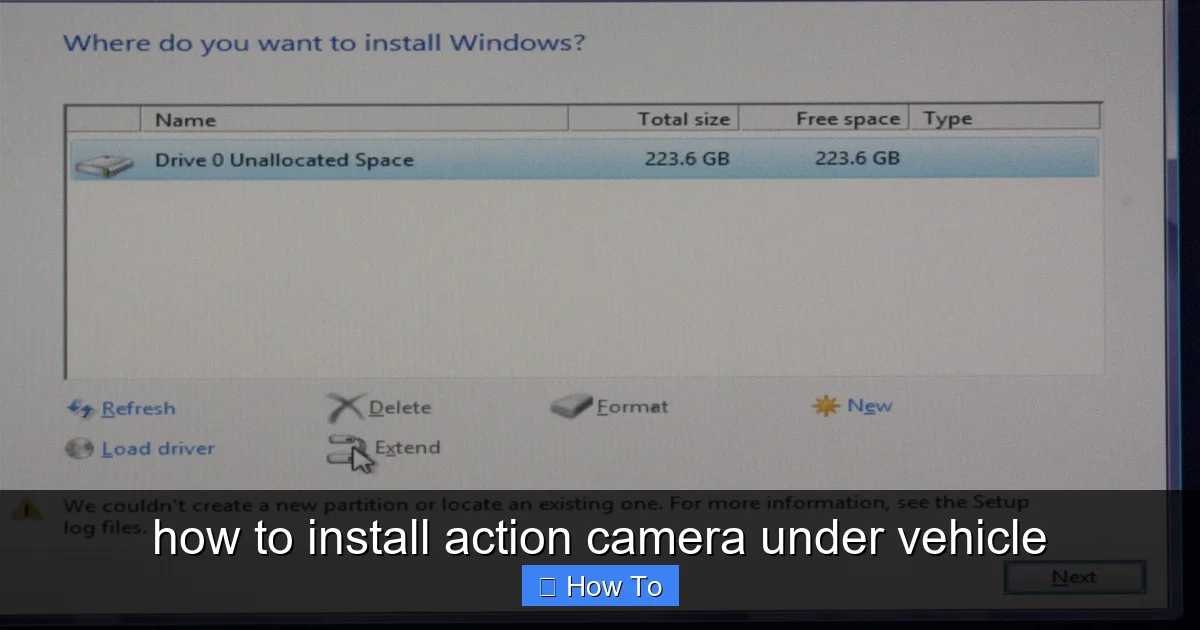Select the Refresh link text
This screenshot has width=1200, height=630.
pyautogui.click(x=138, y=408)
